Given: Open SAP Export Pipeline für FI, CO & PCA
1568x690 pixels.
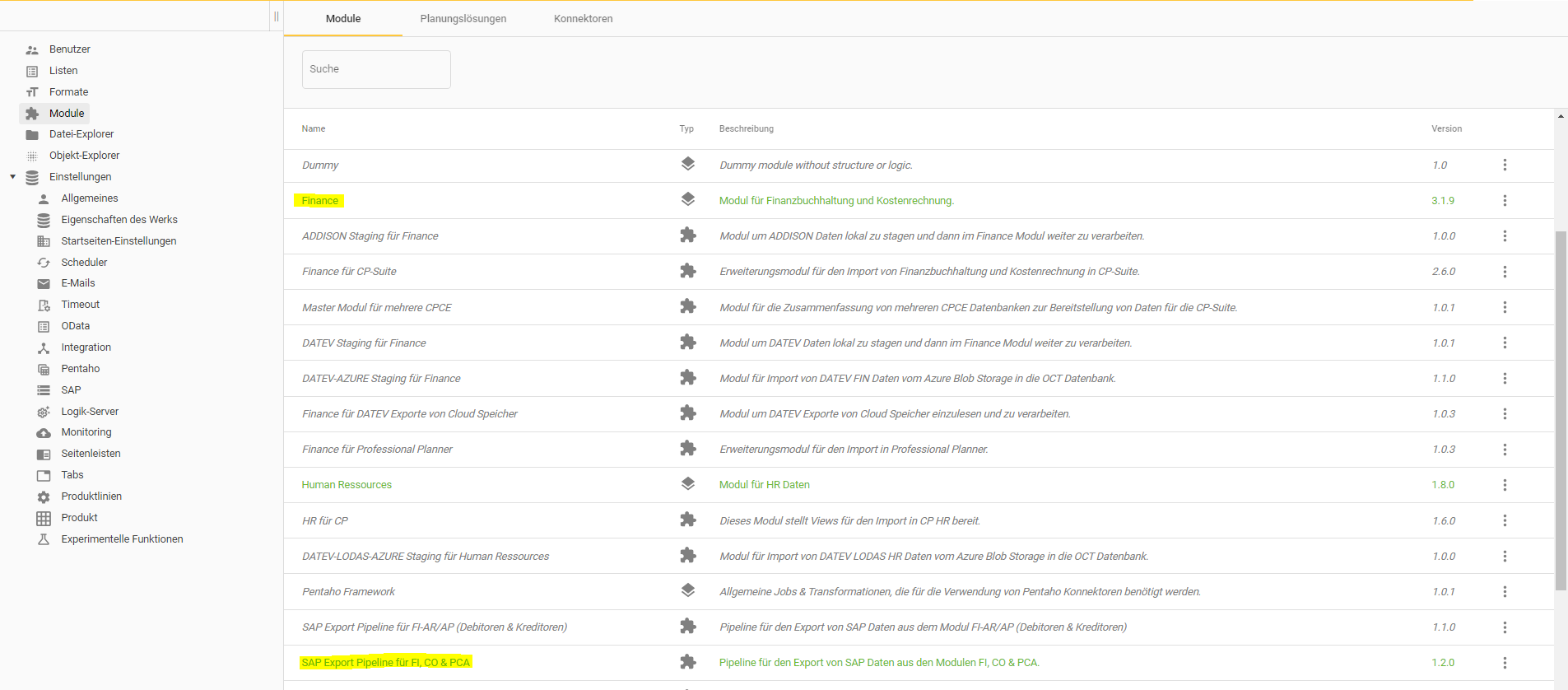Looking at the screenshot, I should pos(385,663).
